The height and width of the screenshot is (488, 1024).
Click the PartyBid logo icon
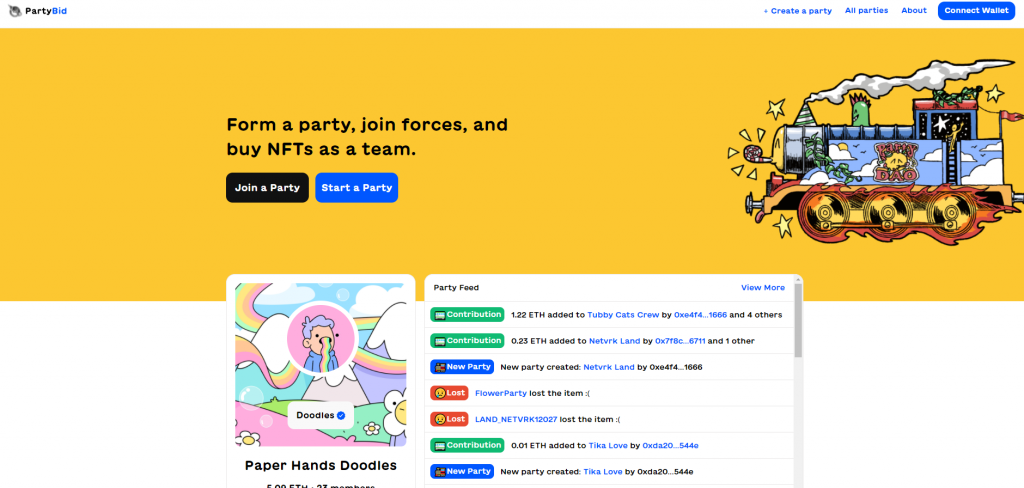pyautogui.click(x=15, y=10)
